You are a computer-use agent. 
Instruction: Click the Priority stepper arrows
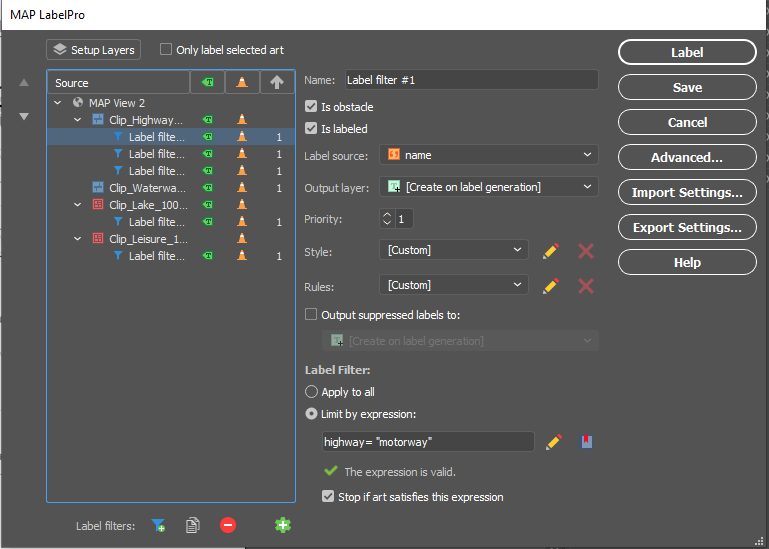(x=387, y=219)
